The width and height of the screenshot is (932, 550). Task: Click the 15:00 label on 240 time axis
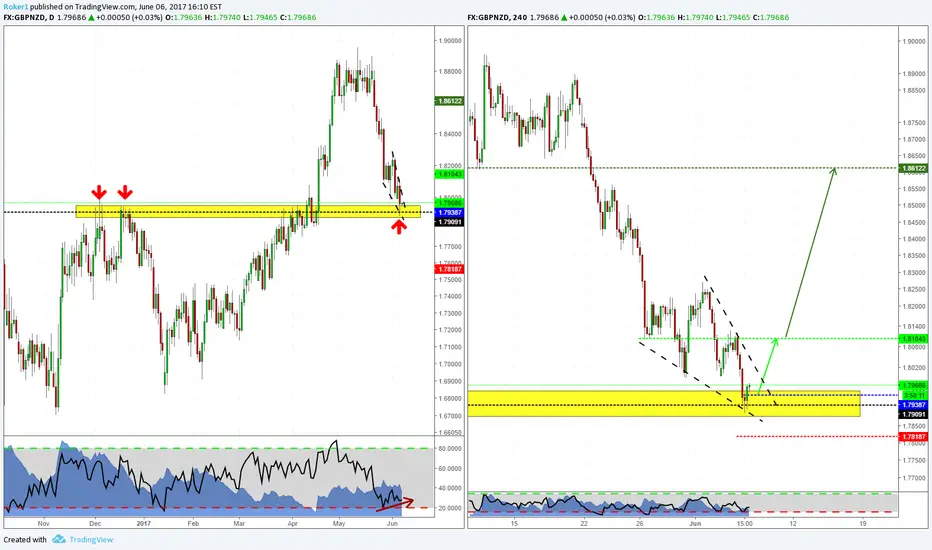pyautogui.click(x=745, y=524)
